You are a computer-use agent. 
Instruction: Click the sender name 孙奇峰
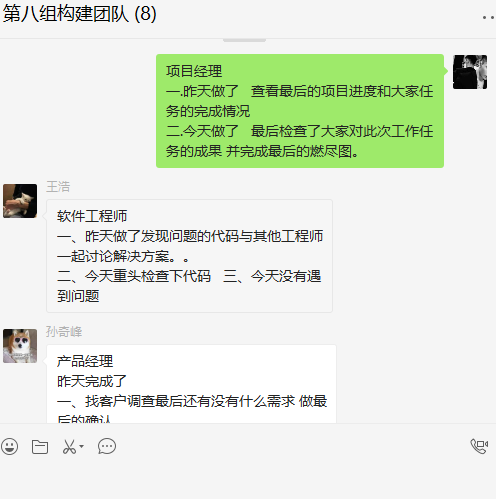tap(64, 332)
